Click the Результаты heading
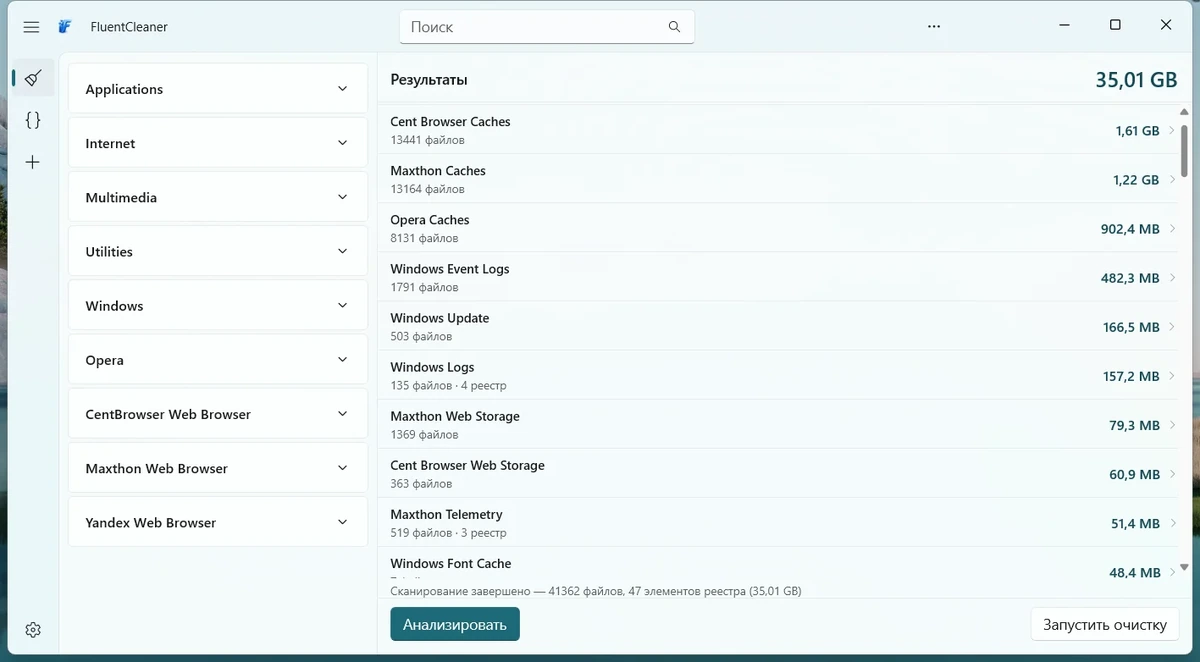This screenshot has height=662, width=1200. pos(429,80)
